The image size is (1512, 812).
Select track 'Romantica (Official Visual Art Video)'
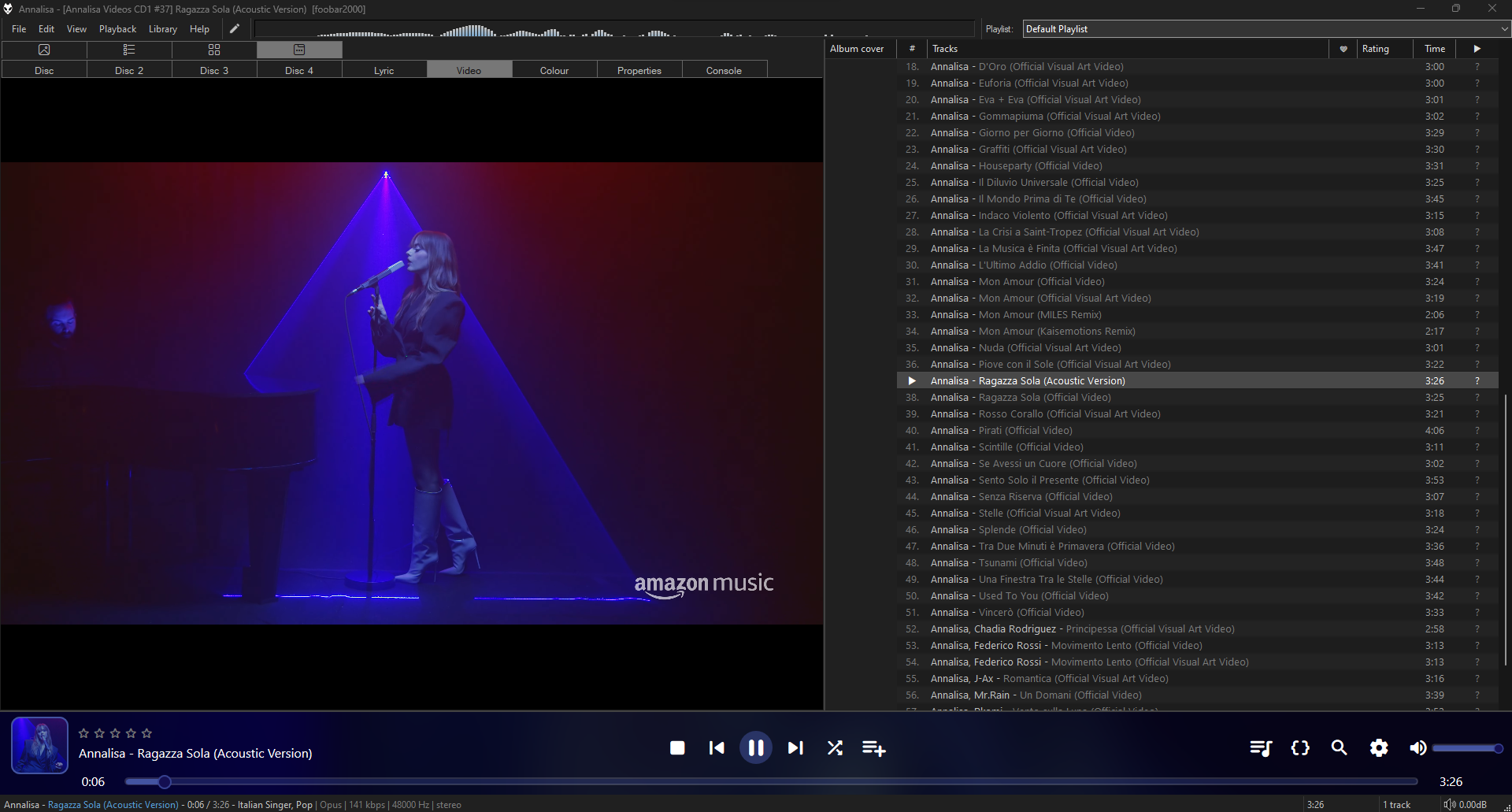point(1197,679)
